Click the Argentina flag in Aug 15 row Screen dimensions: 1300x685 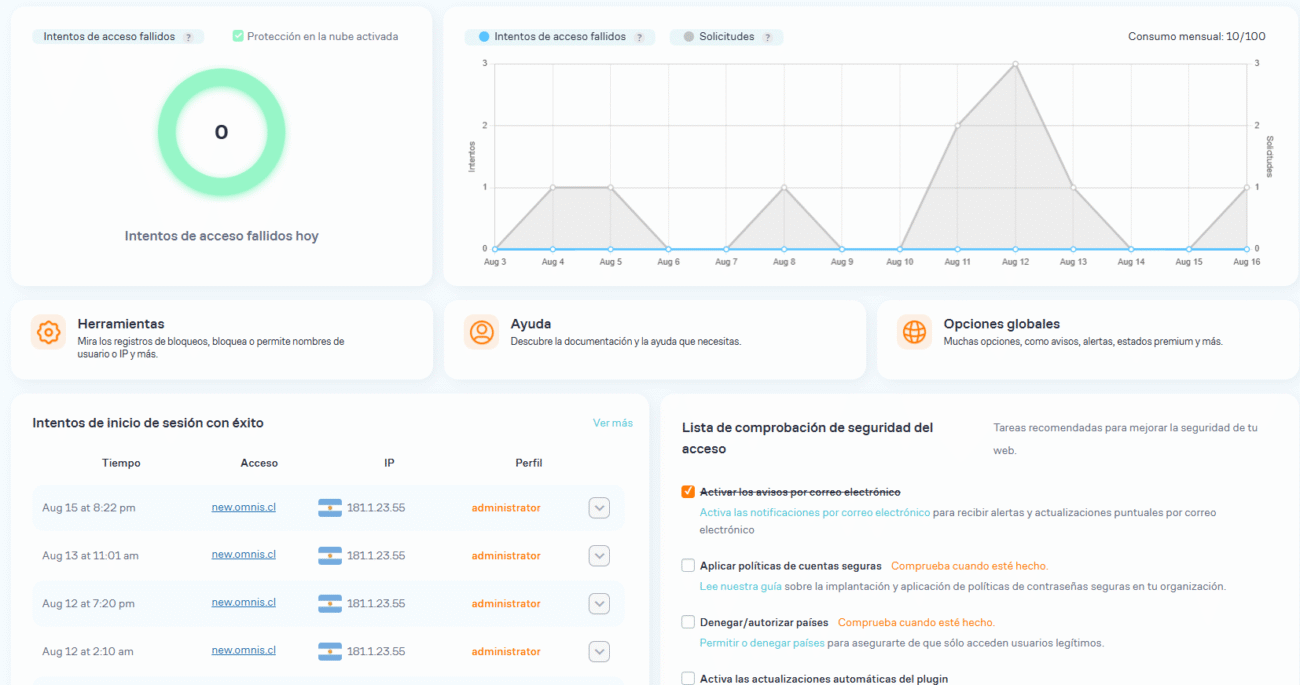click(330, 508)
